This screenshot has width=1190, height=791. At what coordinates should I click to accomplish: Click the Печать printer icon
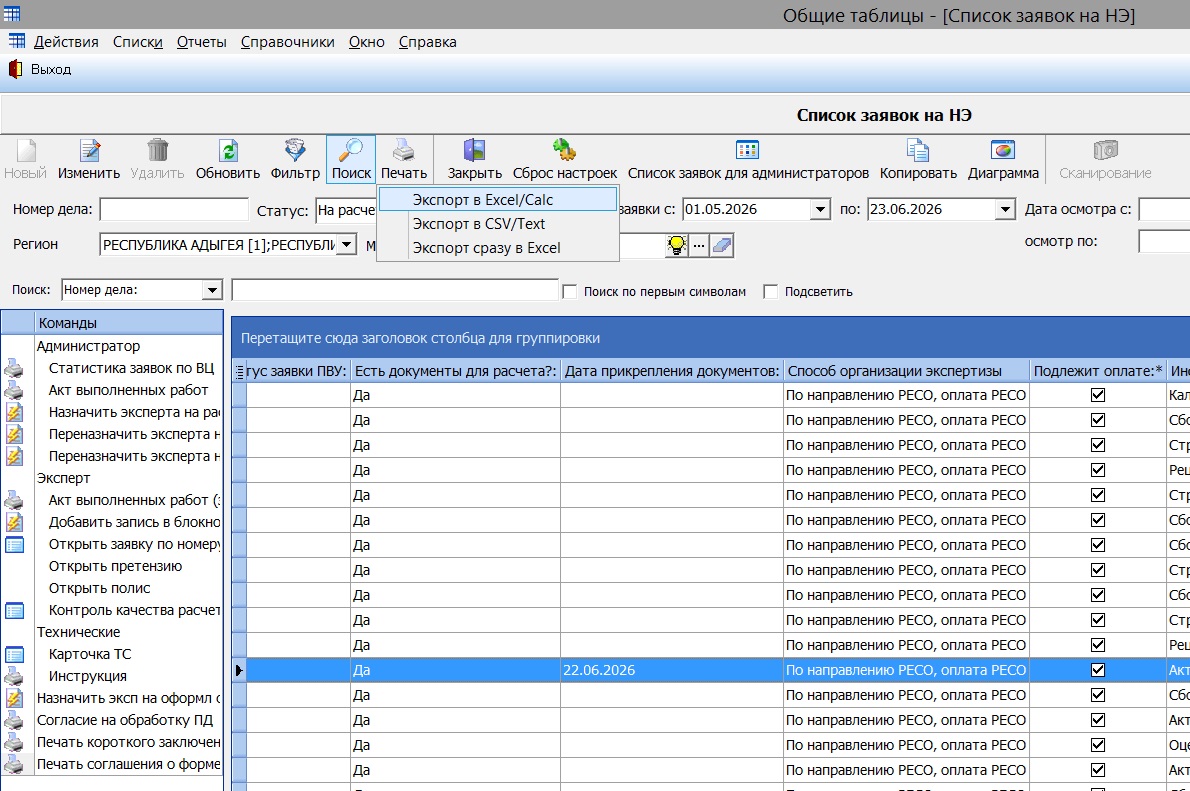pos(404,159)
